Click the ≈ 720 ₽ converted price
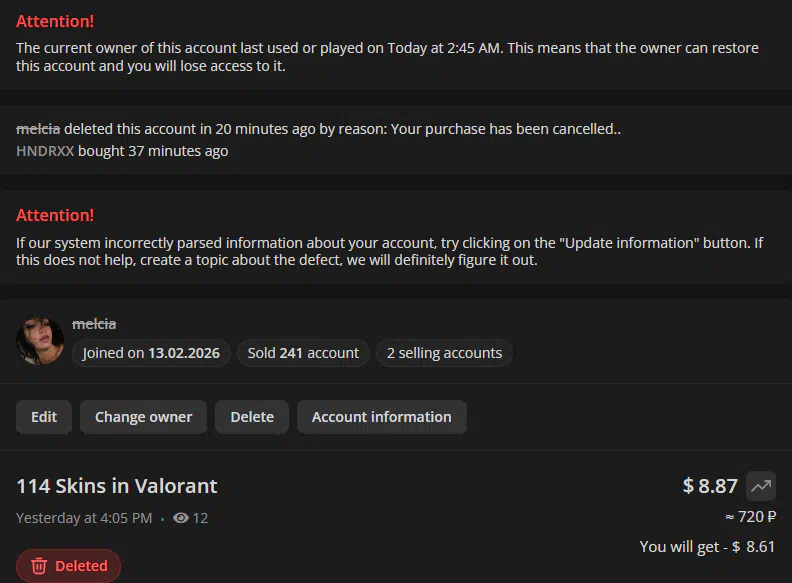 click(750, 517)
